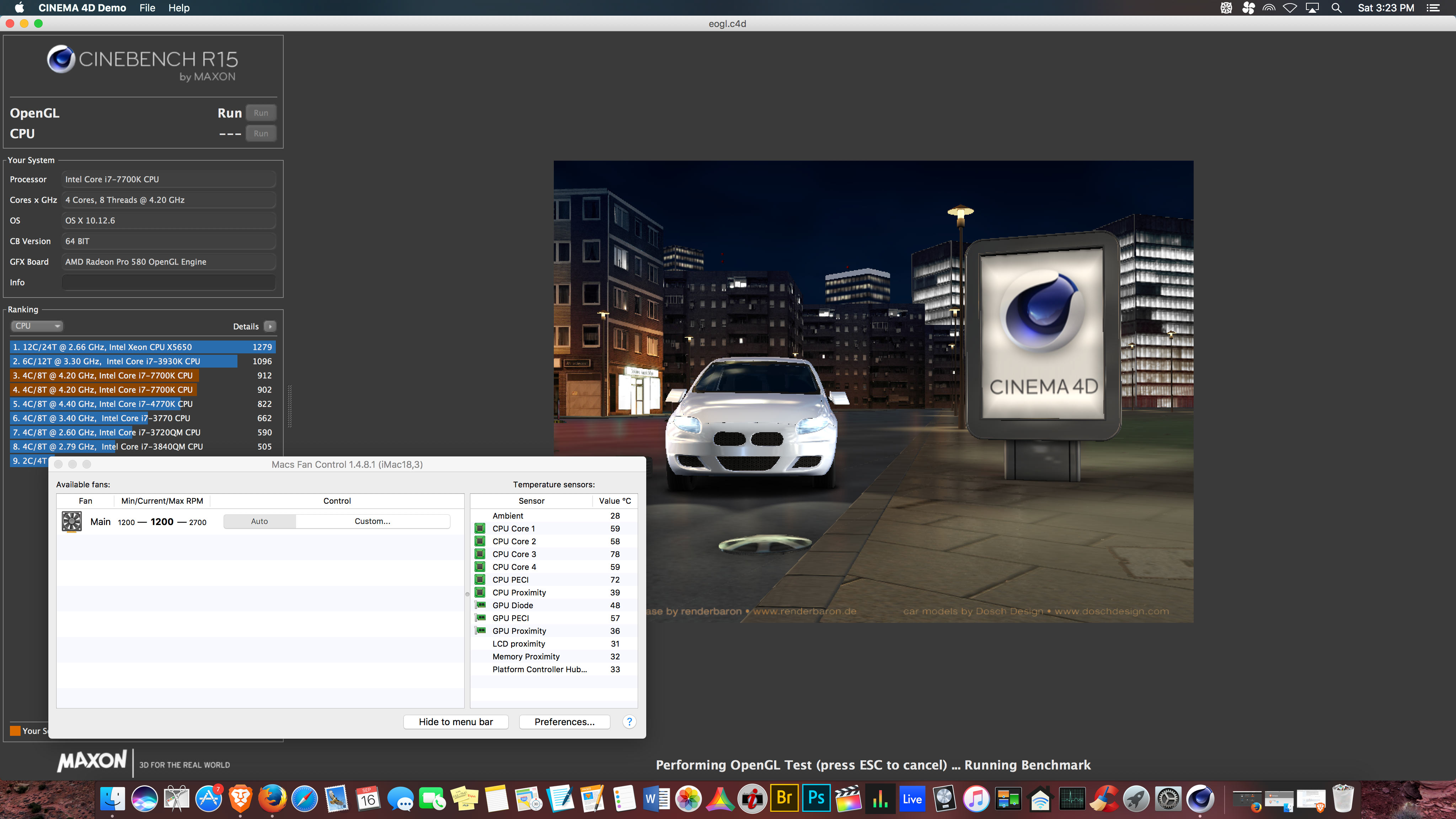Select ranking row Intel Core i7-3930K CPU
This screenshot has width=1456, height=819.
pyautogui.click(x=143, y=360)
